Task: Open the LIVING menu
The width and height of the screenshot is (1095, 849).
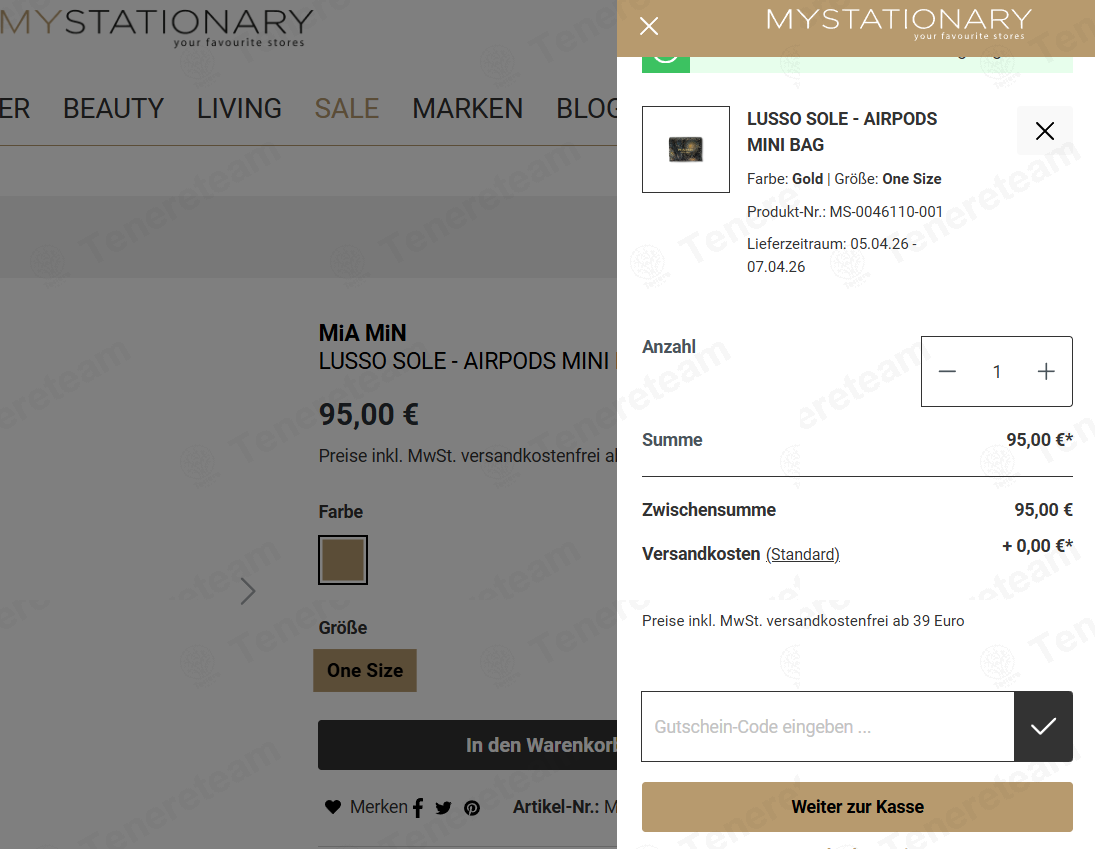Action: point(239,108)
